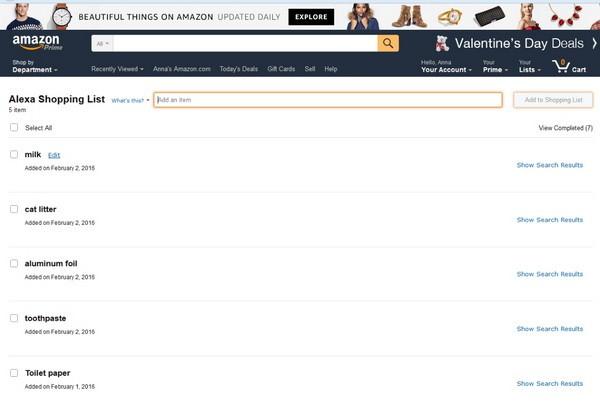Check the Toilet paper checkbox

(x=14, y=373)
